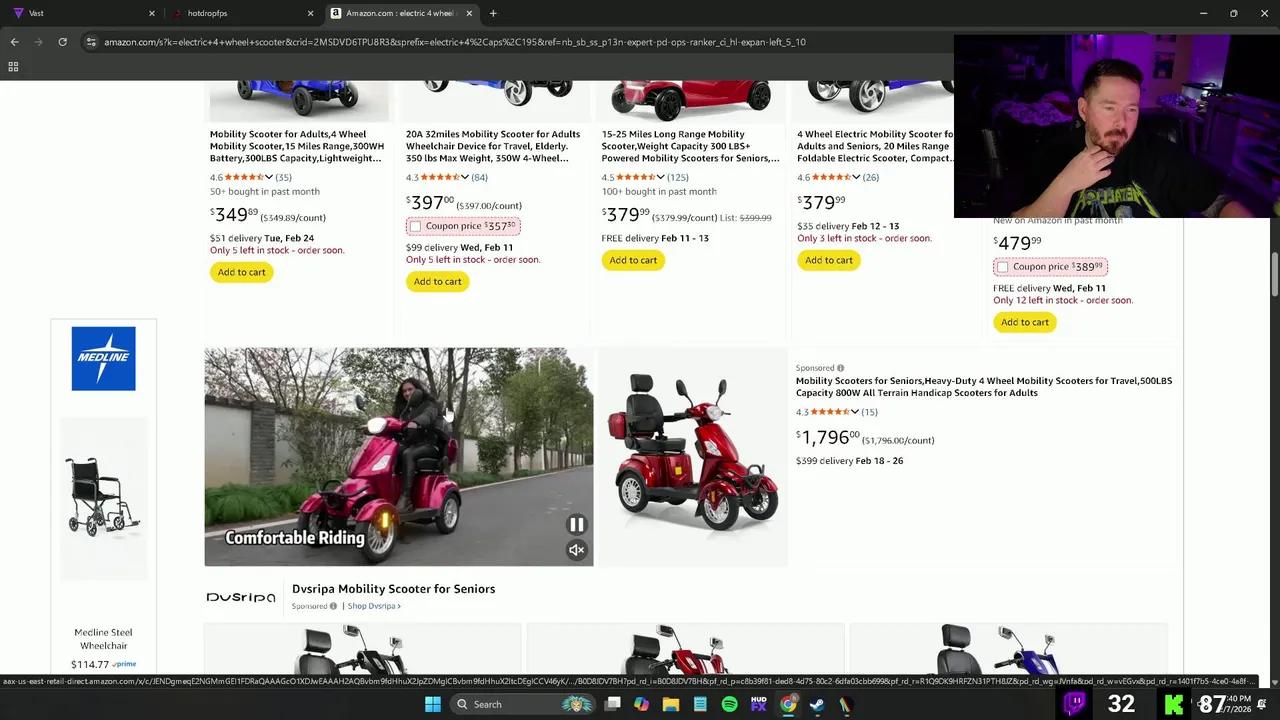The image size is (1280, 720).
Task: Add the $349 scooter to cart
Action: pyautogui.click(x=242, y=272)
